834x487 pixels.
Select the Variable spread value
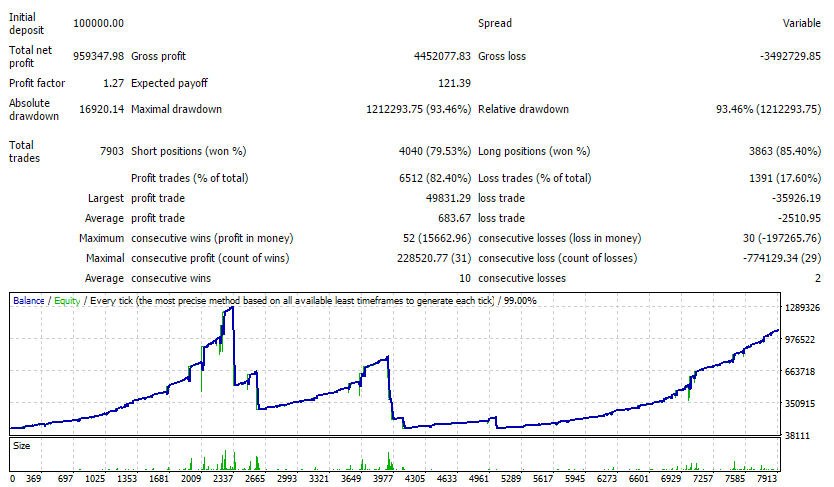click(x=802, y=23)
